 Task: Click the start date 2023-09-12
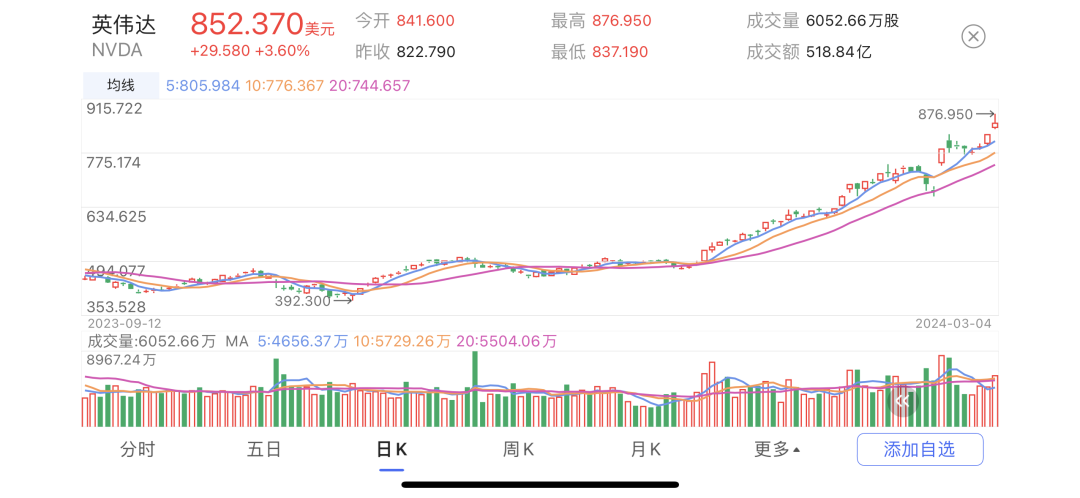click(124, 323)
